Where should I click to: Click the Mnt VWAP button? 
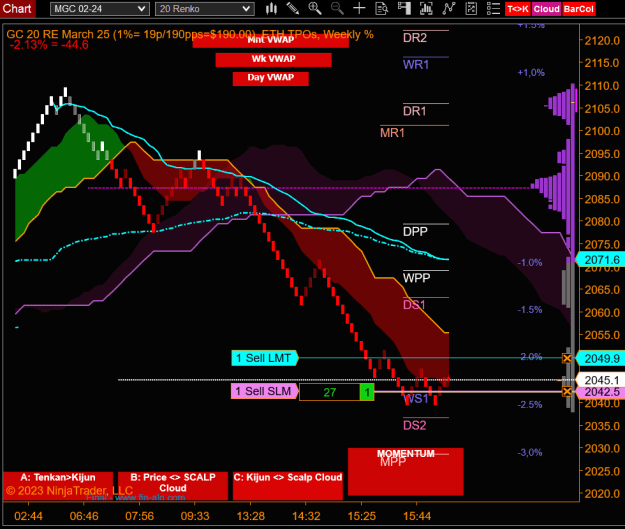[271, 40]
